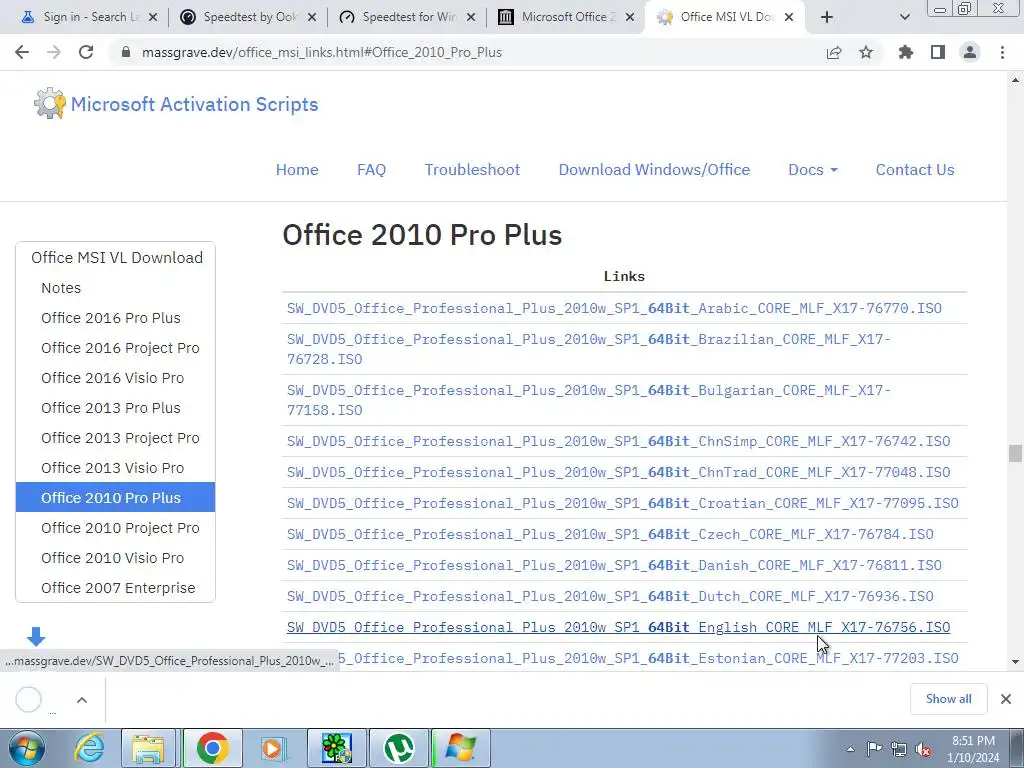Image resolution: width=1024 pixels, height=768 pixels.
Task: Close the Speedtest for Windows tab
Action: 471,17
